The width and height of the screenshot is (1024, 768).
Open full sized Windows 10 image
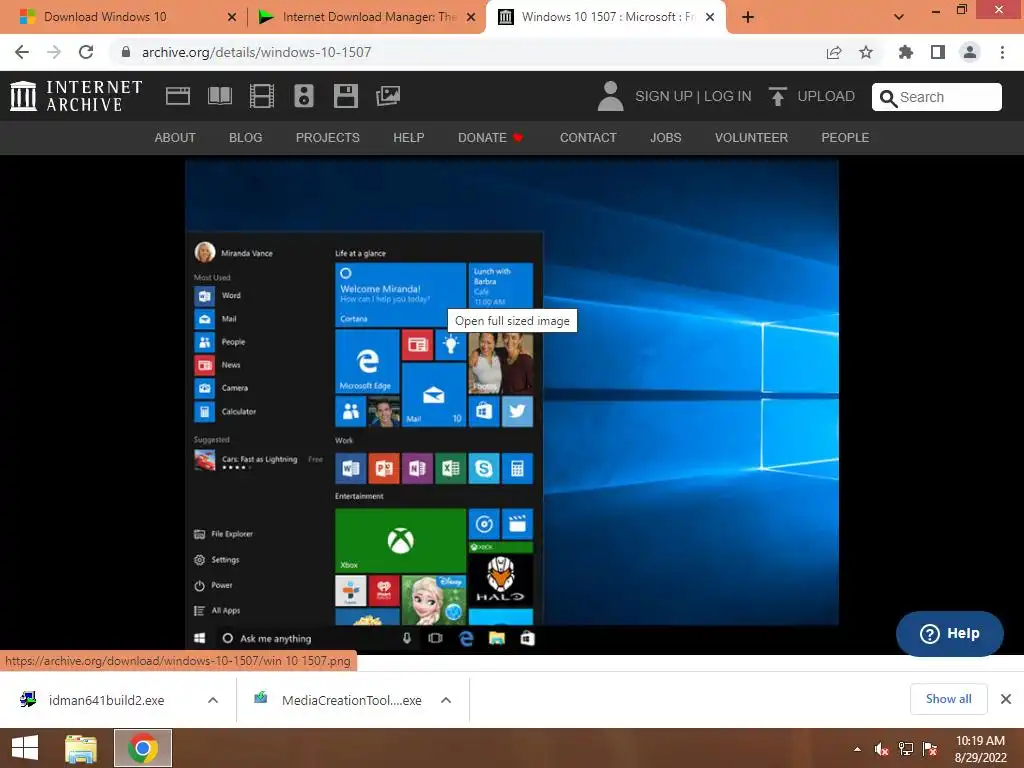(x=512, y=406)
